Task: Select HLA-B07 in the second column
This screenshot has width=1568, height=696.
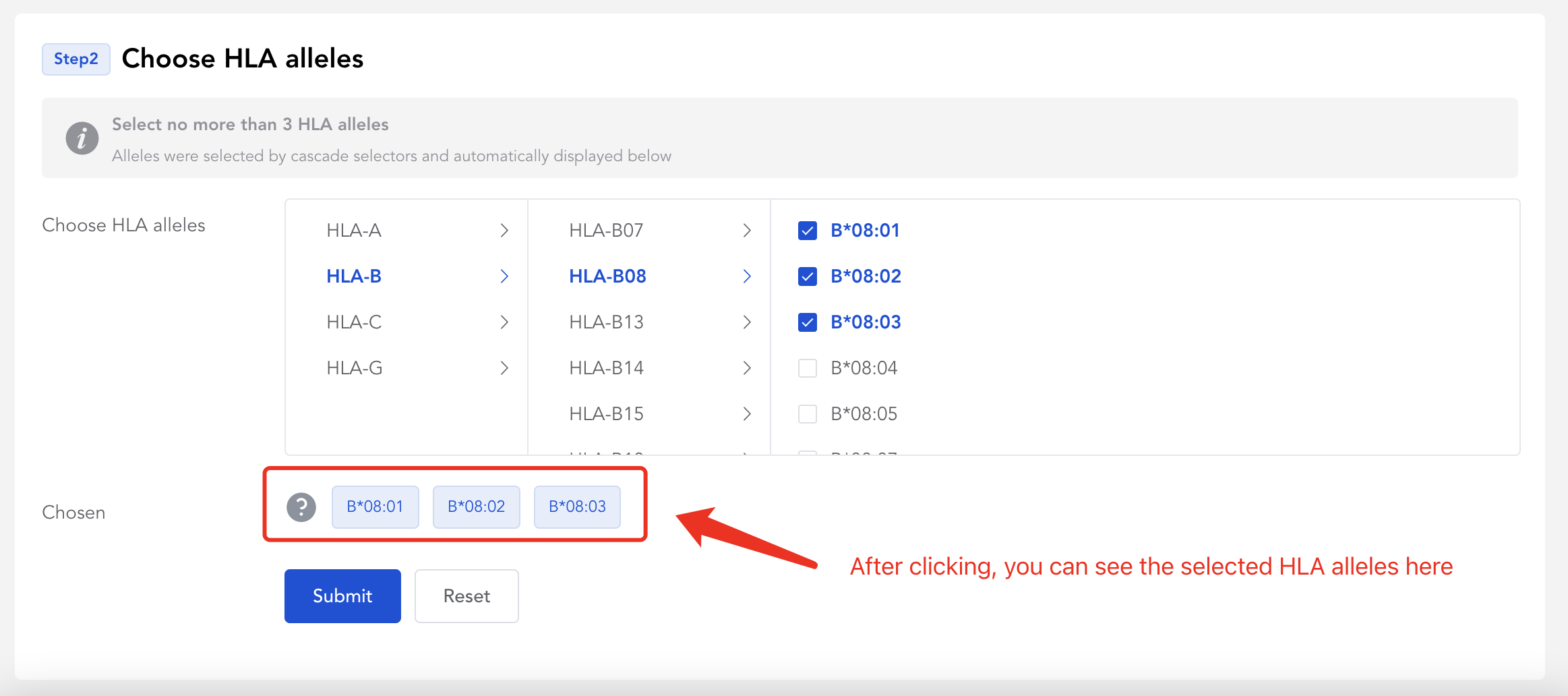Action: pos(649,231)
